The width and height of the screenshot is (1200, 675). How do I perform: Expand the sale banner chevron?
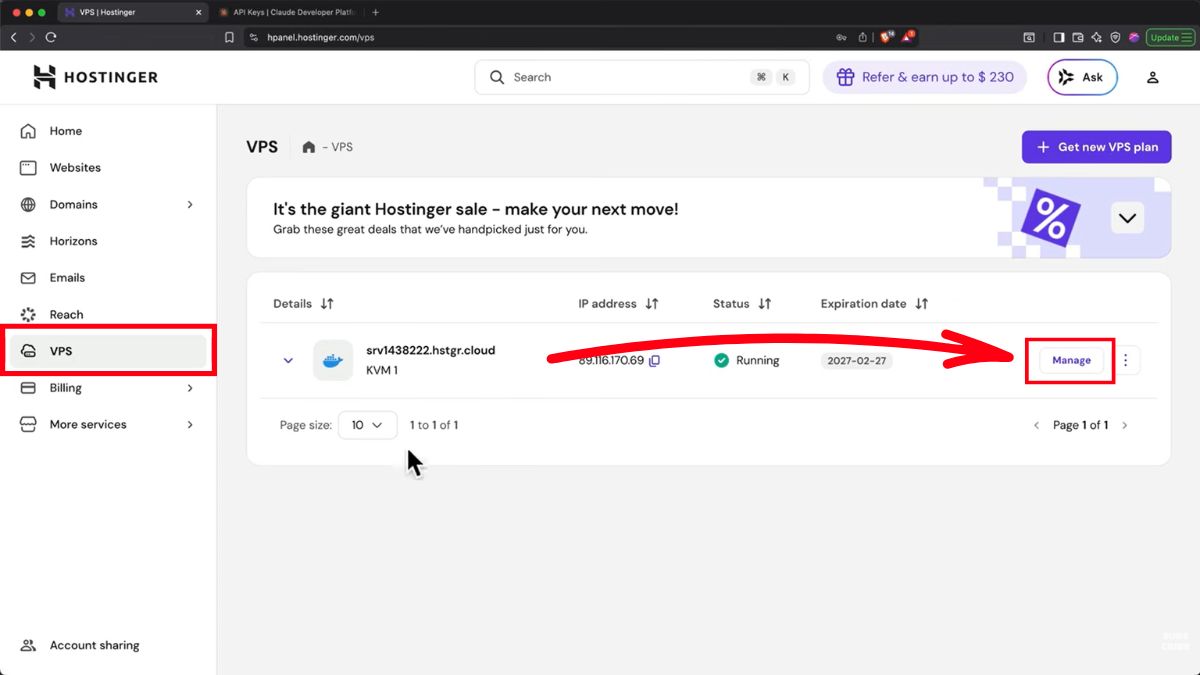pyautogui.click(x=1128, y=218)
